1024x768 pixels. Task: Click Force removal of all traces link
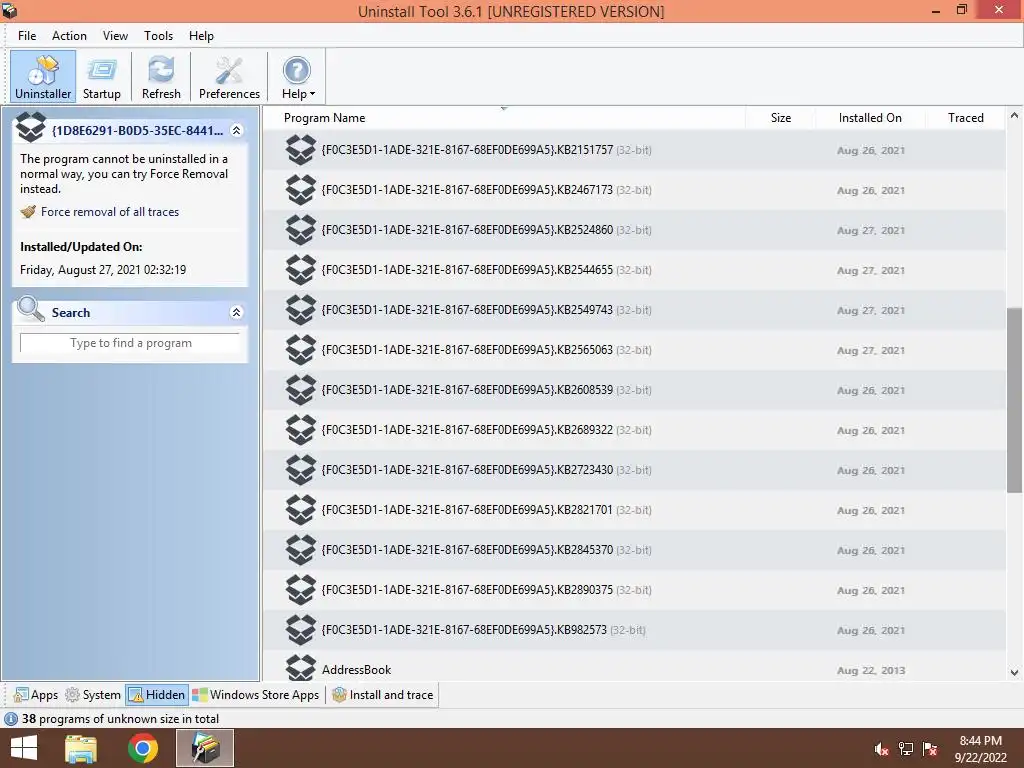click(x=110, y=212)
